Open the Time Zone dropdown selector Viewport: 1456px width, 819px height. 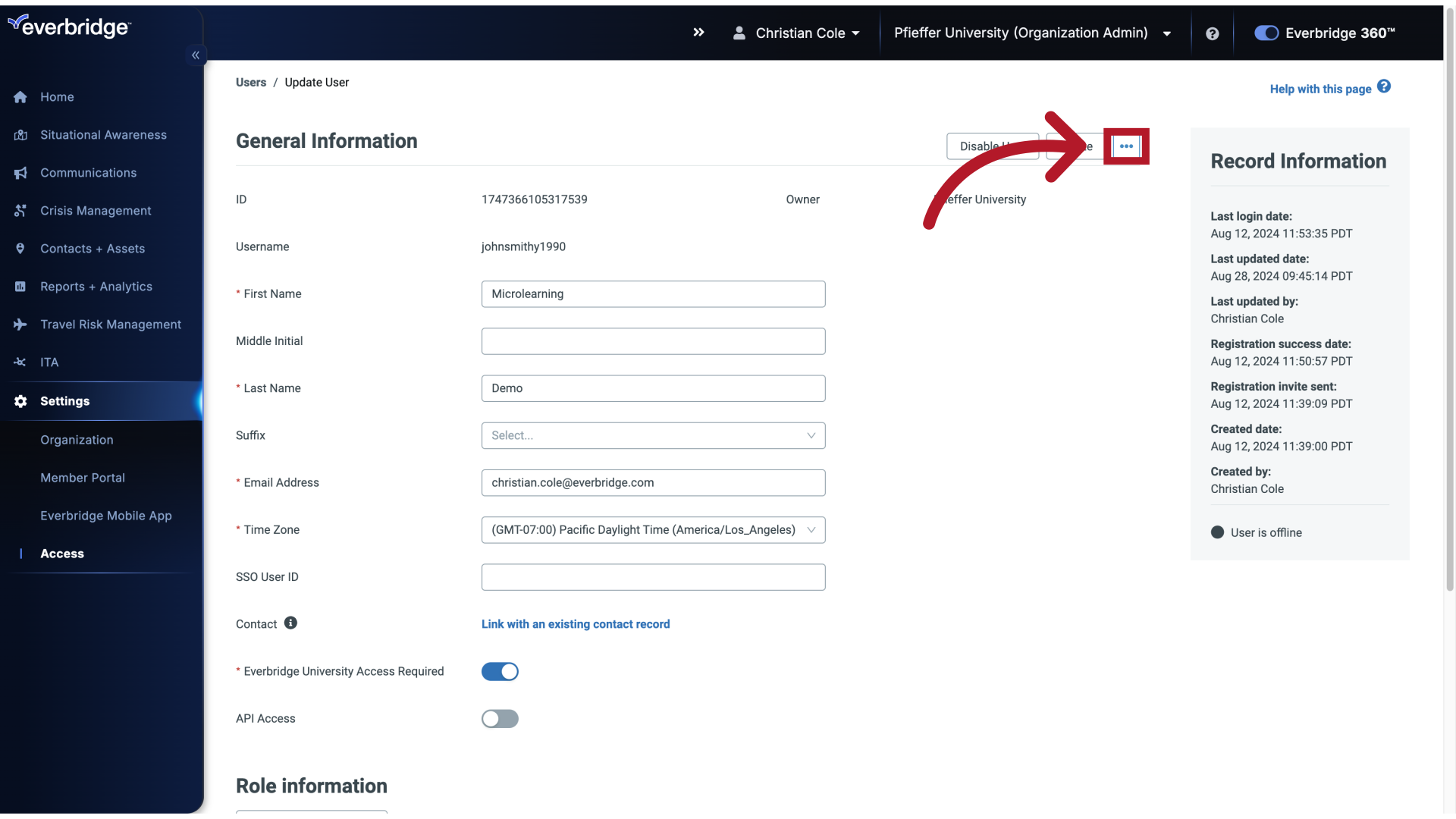coord(653,530)
